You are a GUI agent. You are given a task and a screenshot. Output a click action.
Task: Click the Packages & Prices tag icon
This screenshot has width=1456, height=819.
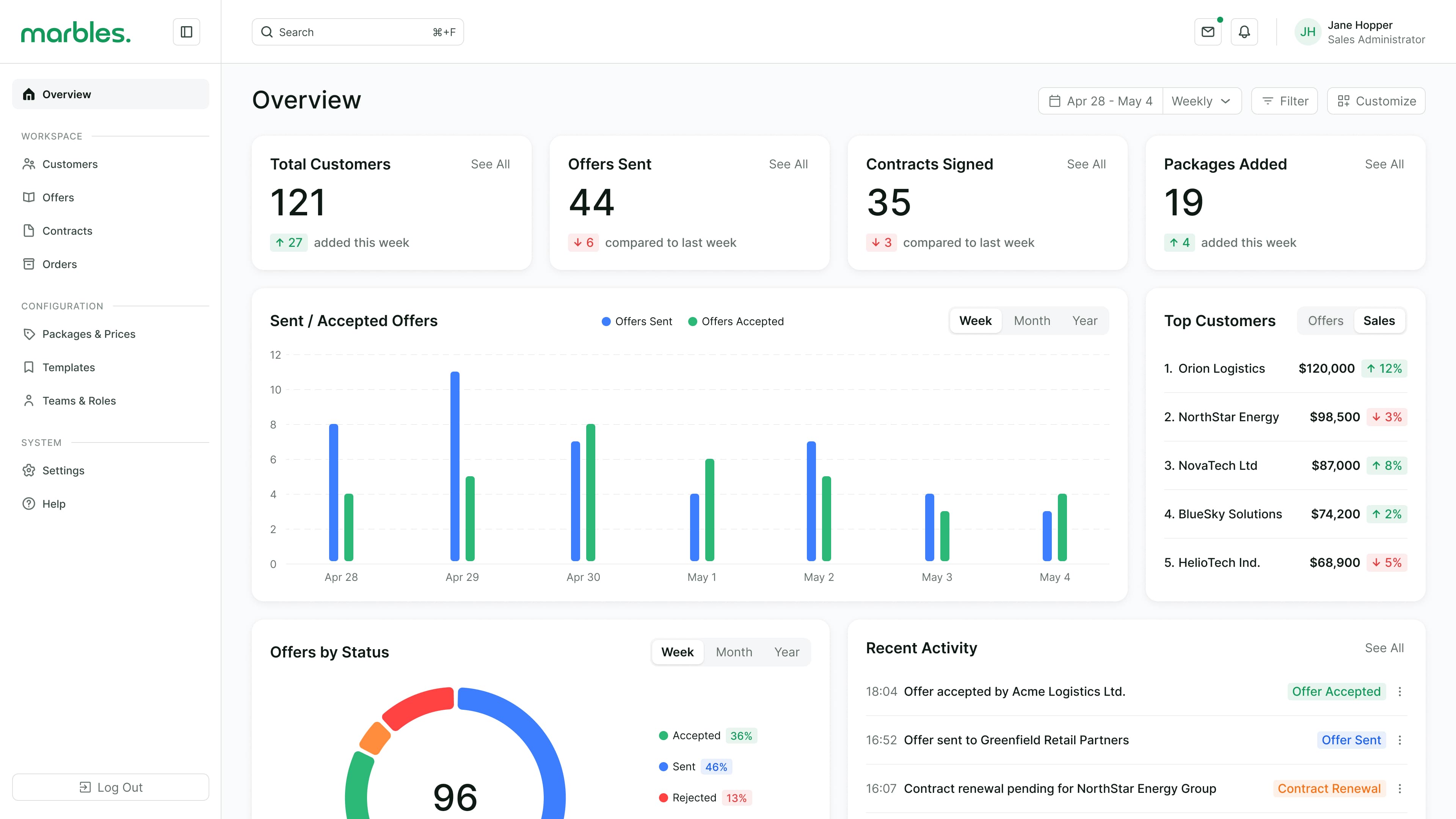29,334
